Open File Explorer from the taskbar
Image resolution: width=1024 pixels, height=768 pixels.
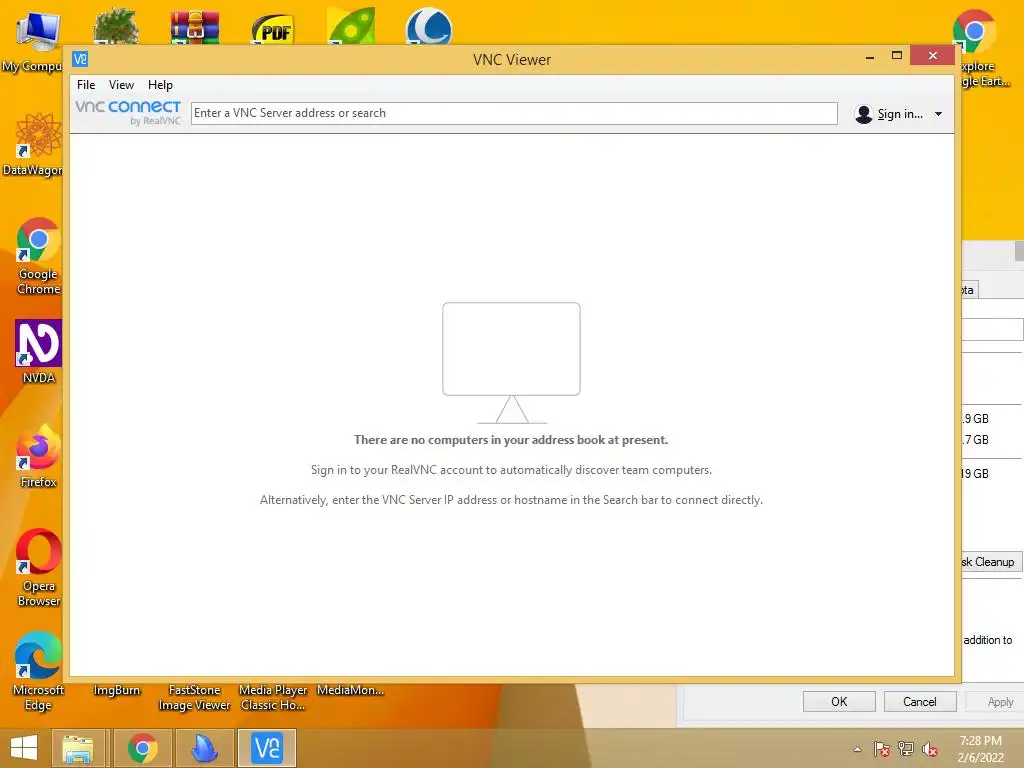[x=78, y=748]
